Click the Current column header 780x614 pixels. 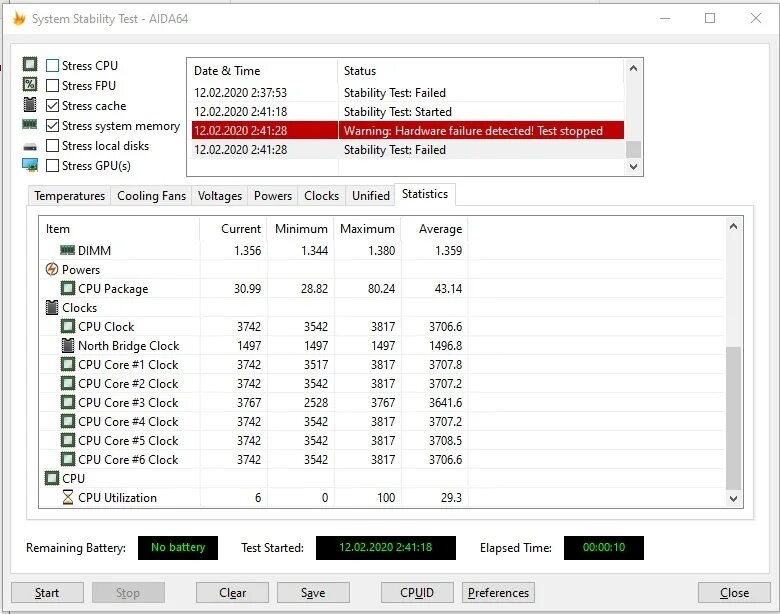[233, 229]
